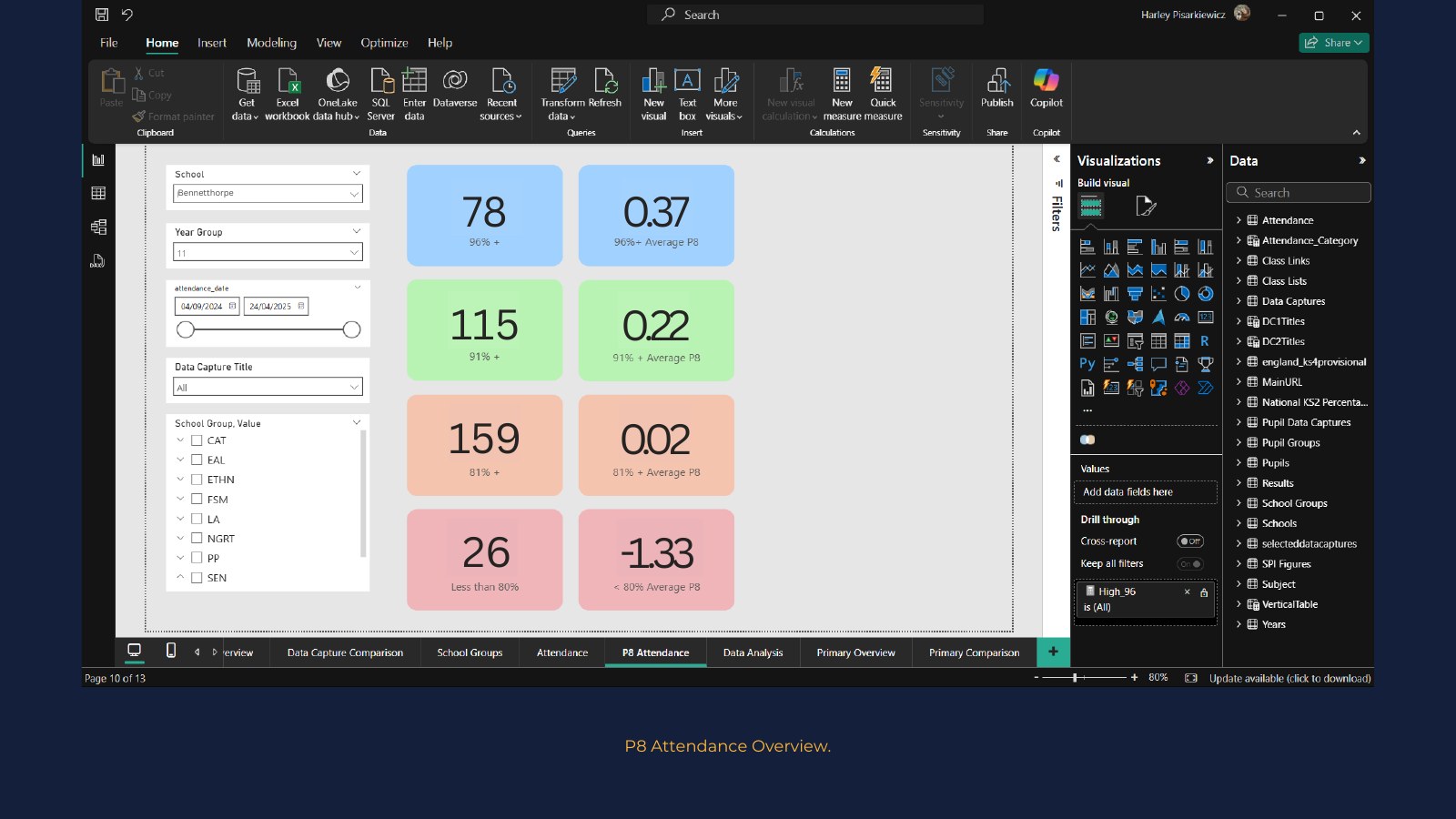Image resolution: width=1456 pixels, height=819 pixels.
Task: Open Dataverse connector
Action: 455,88
